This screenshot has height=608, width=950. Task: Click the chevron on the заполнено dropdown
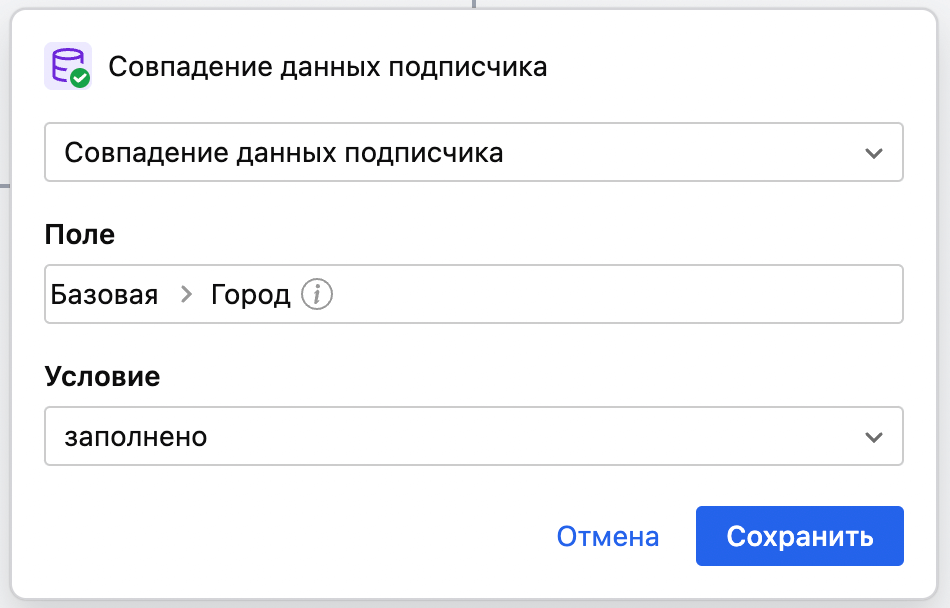875,436
